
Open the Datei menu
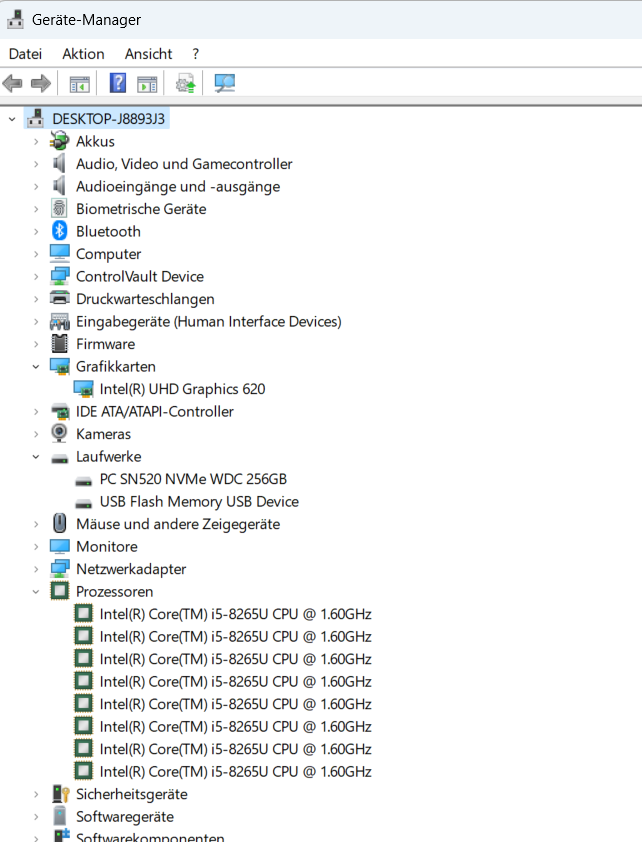point(25,54)
